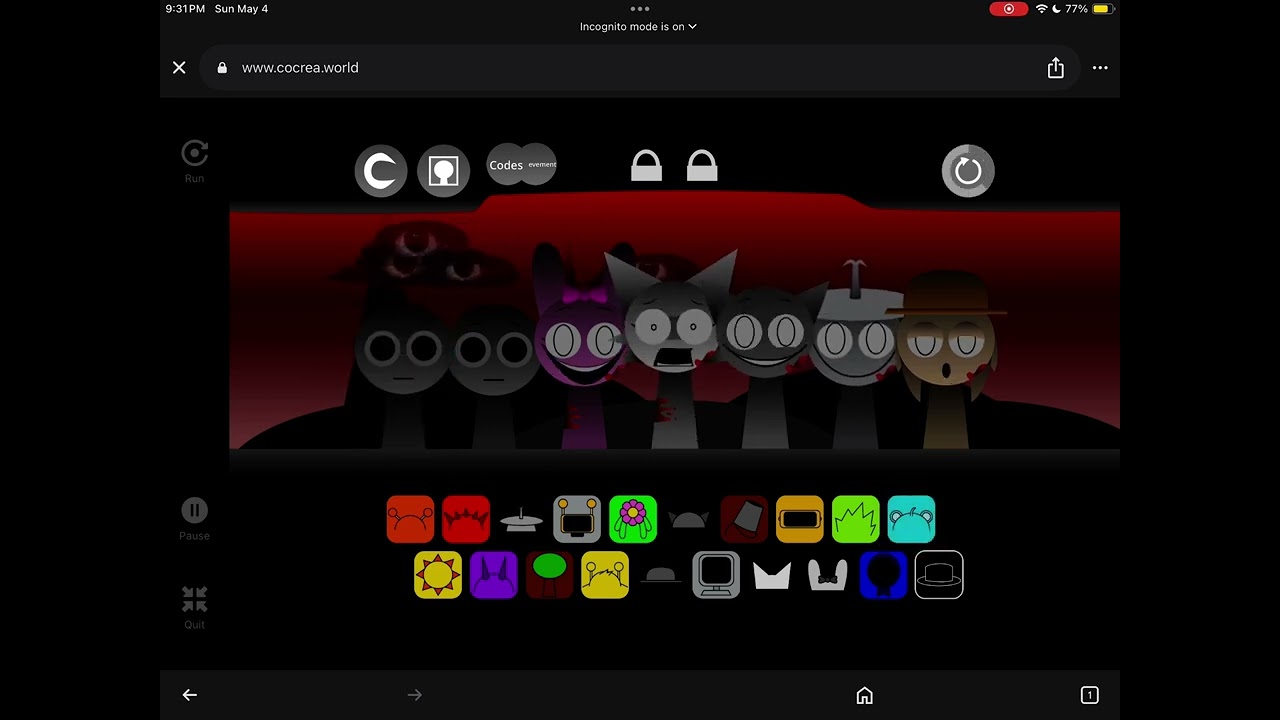This screenshot has width=1280, height=720.
Task: Pick the yellow antenna face icon
Action: 605,575
